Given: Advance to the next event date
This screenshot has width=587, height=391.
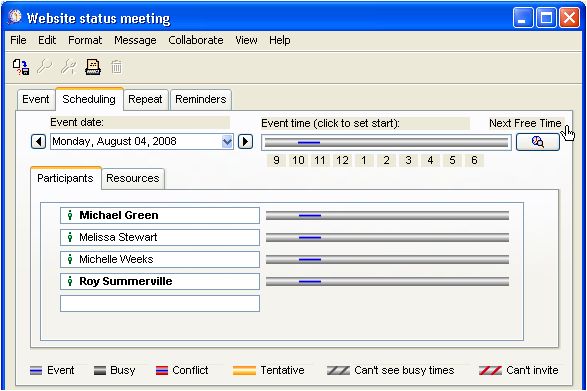Looking at the screenshot, I should [x=246, y=142].
